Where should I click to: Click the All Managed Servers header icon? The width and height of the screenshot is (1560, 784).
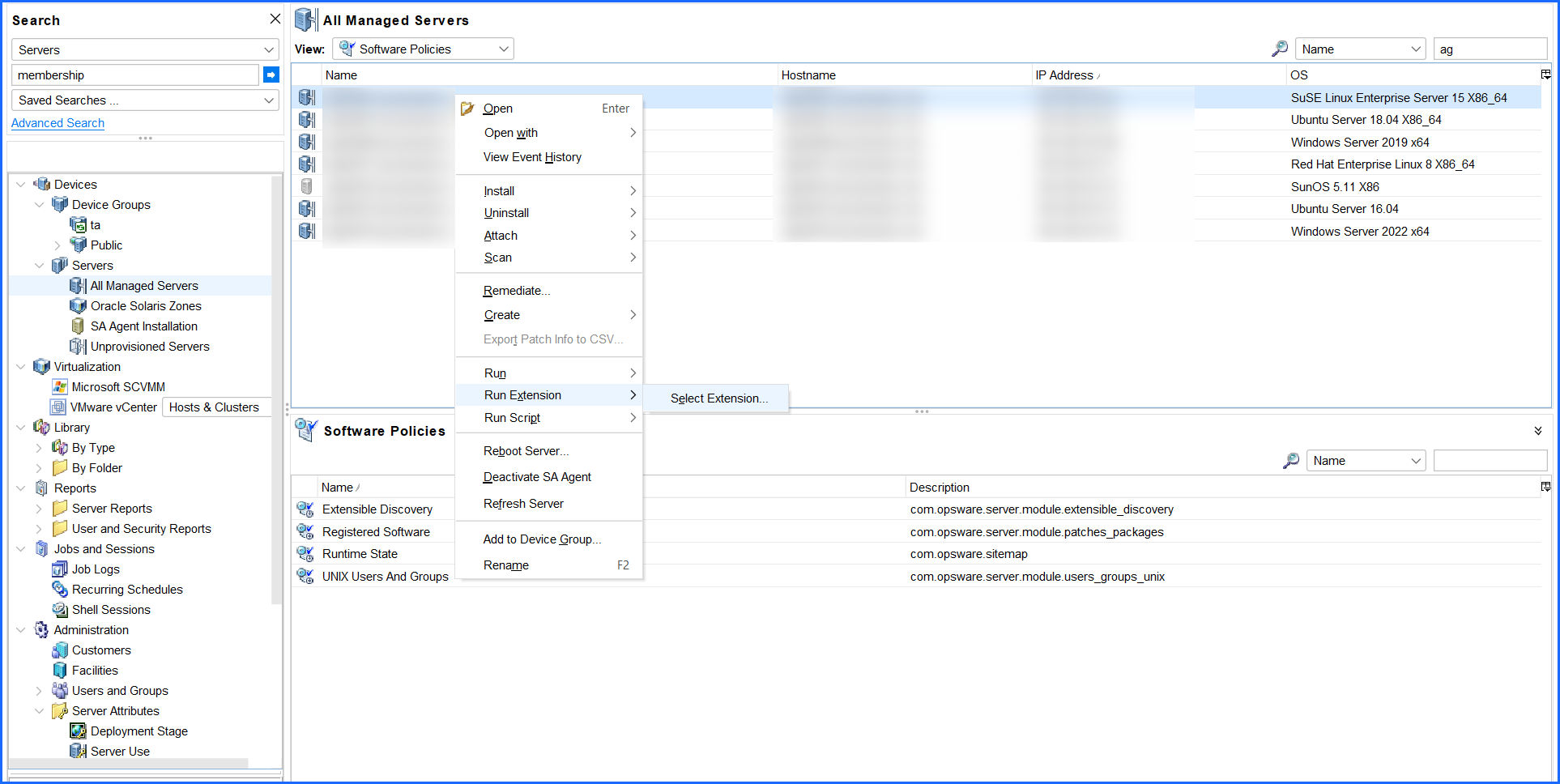pos(305,19)
